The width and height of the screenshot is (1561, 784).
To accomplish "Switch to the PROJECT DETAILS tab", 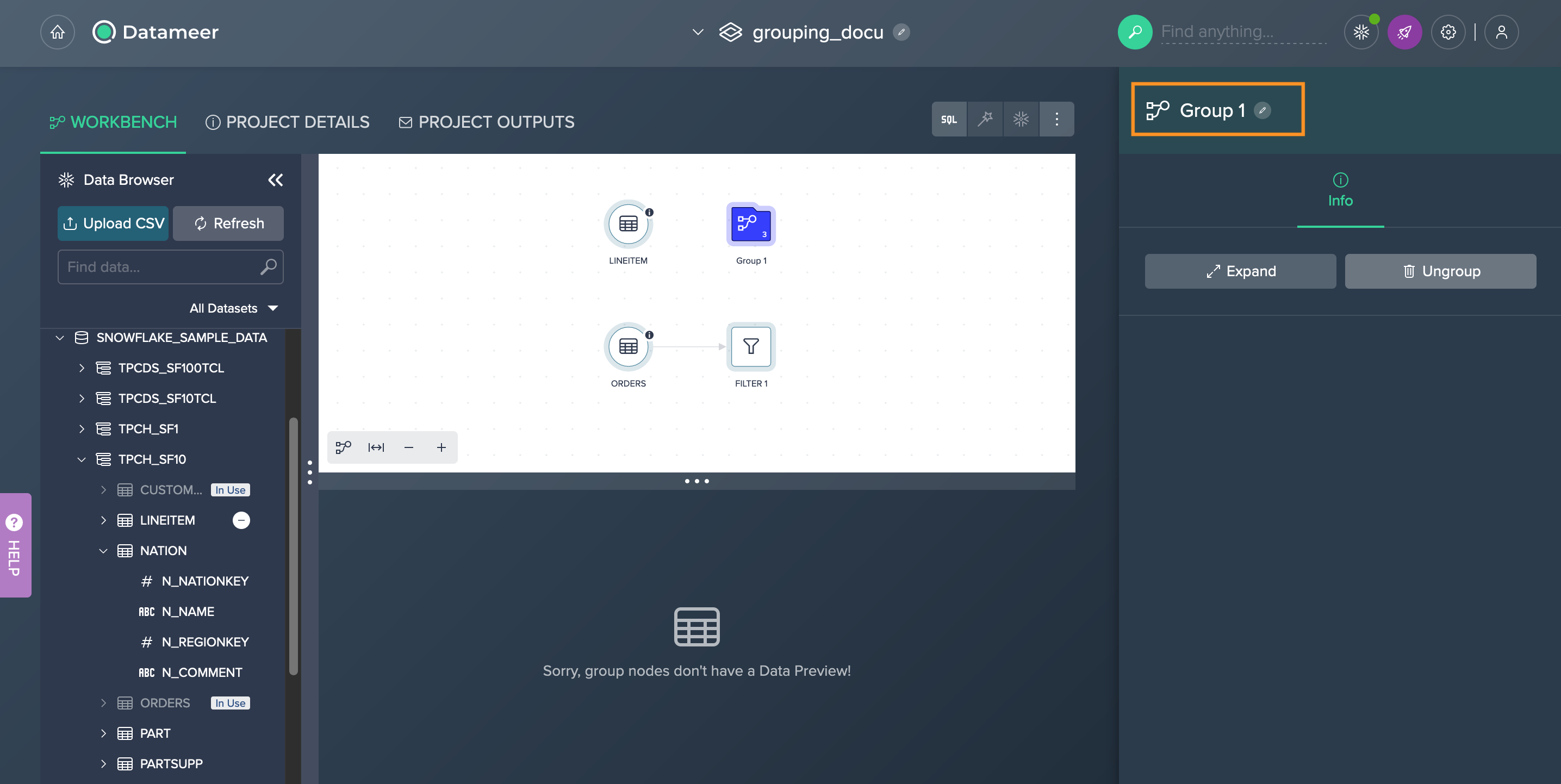I will click(287, 122).
